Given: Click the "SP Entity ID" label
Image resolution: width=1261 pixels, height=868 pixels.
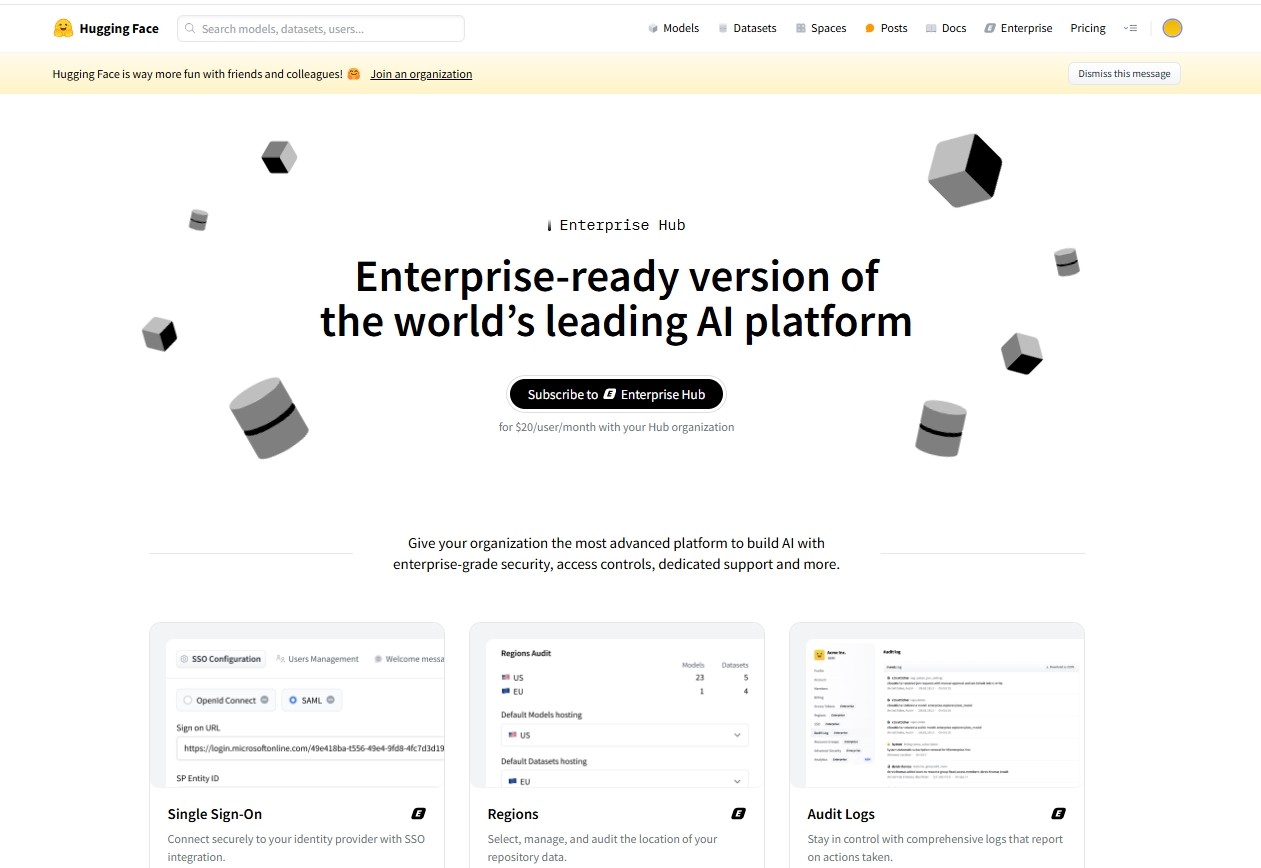Looking at the screenshot, I should (197, 778).
